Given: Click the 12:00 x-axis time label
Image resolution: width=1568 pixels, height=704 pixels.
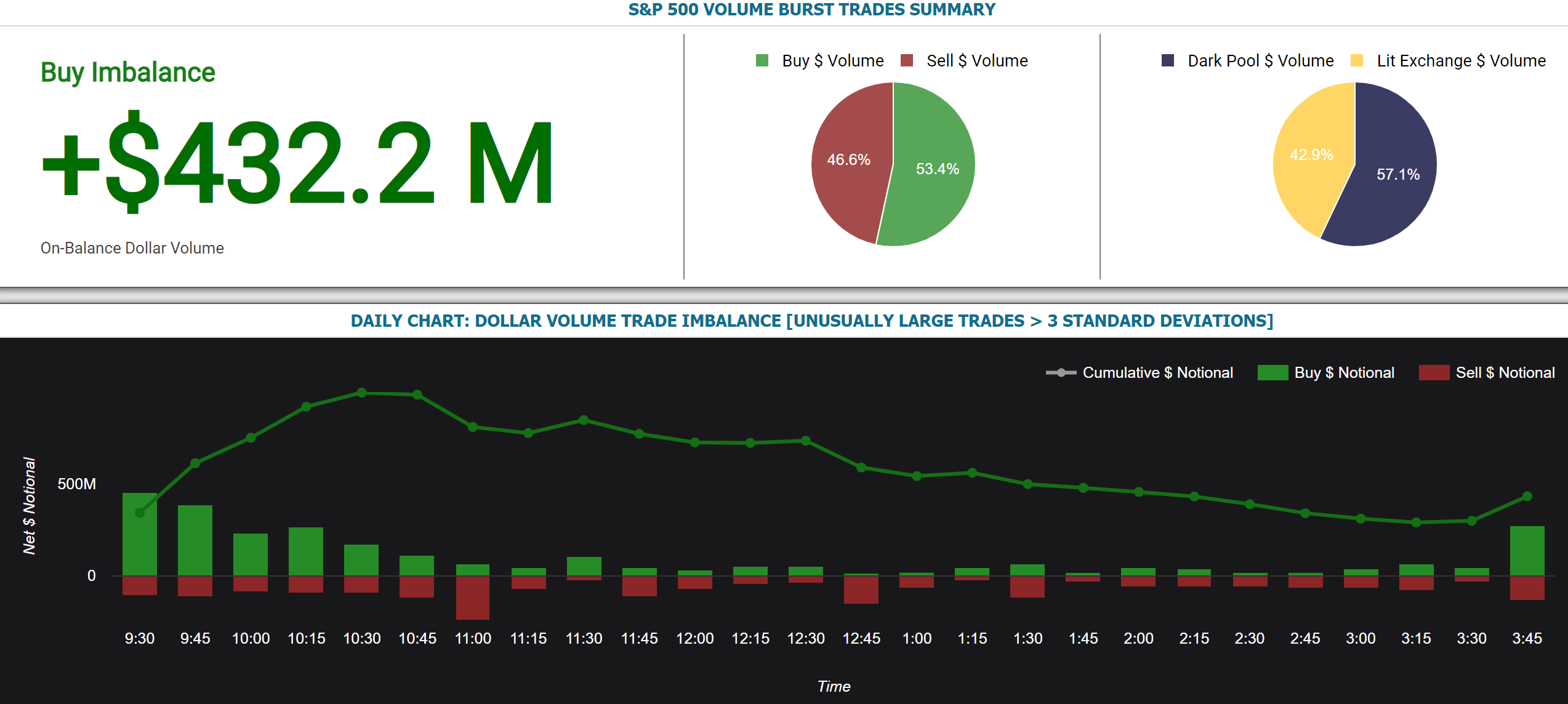Looking at the screenshot, I should tap(695, 638).
